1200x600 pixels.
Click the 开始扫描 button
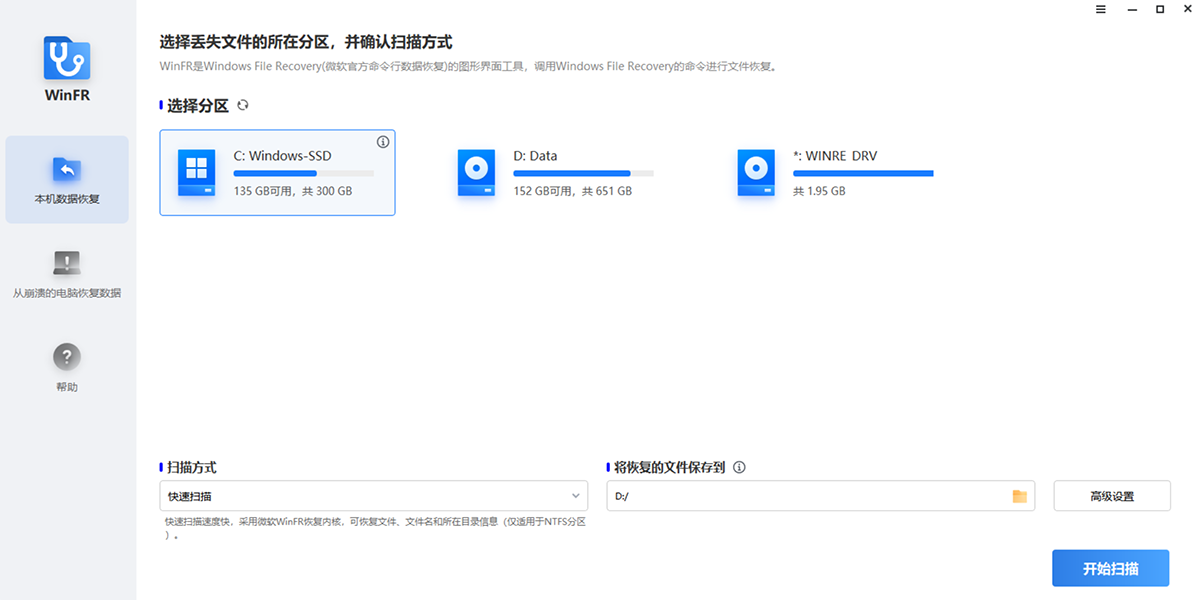point(1110,567)
